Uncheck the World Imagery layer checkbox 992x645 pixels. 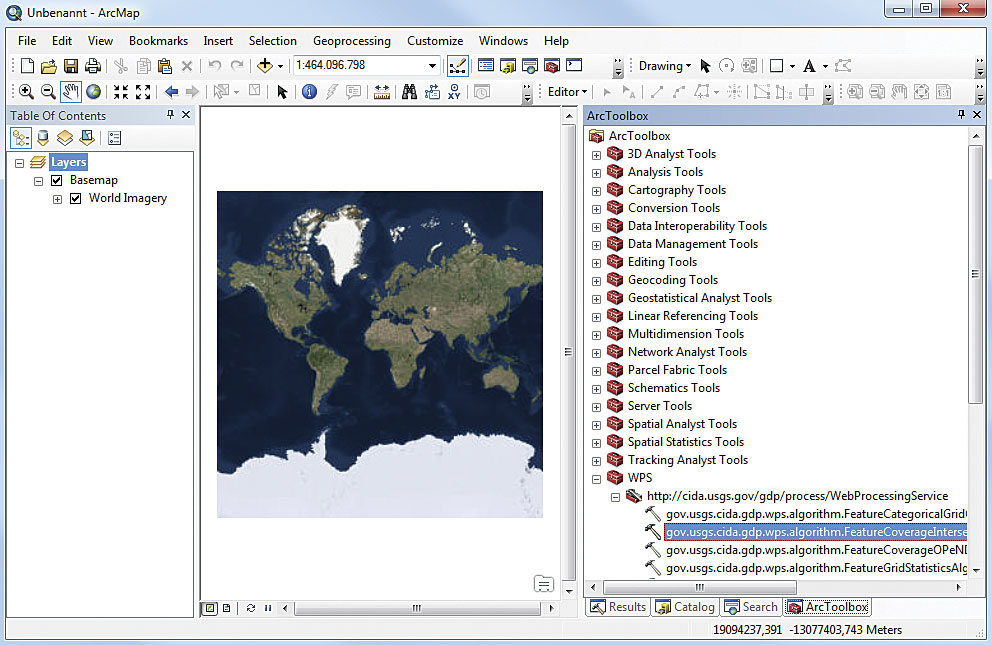tap(75, 198)
